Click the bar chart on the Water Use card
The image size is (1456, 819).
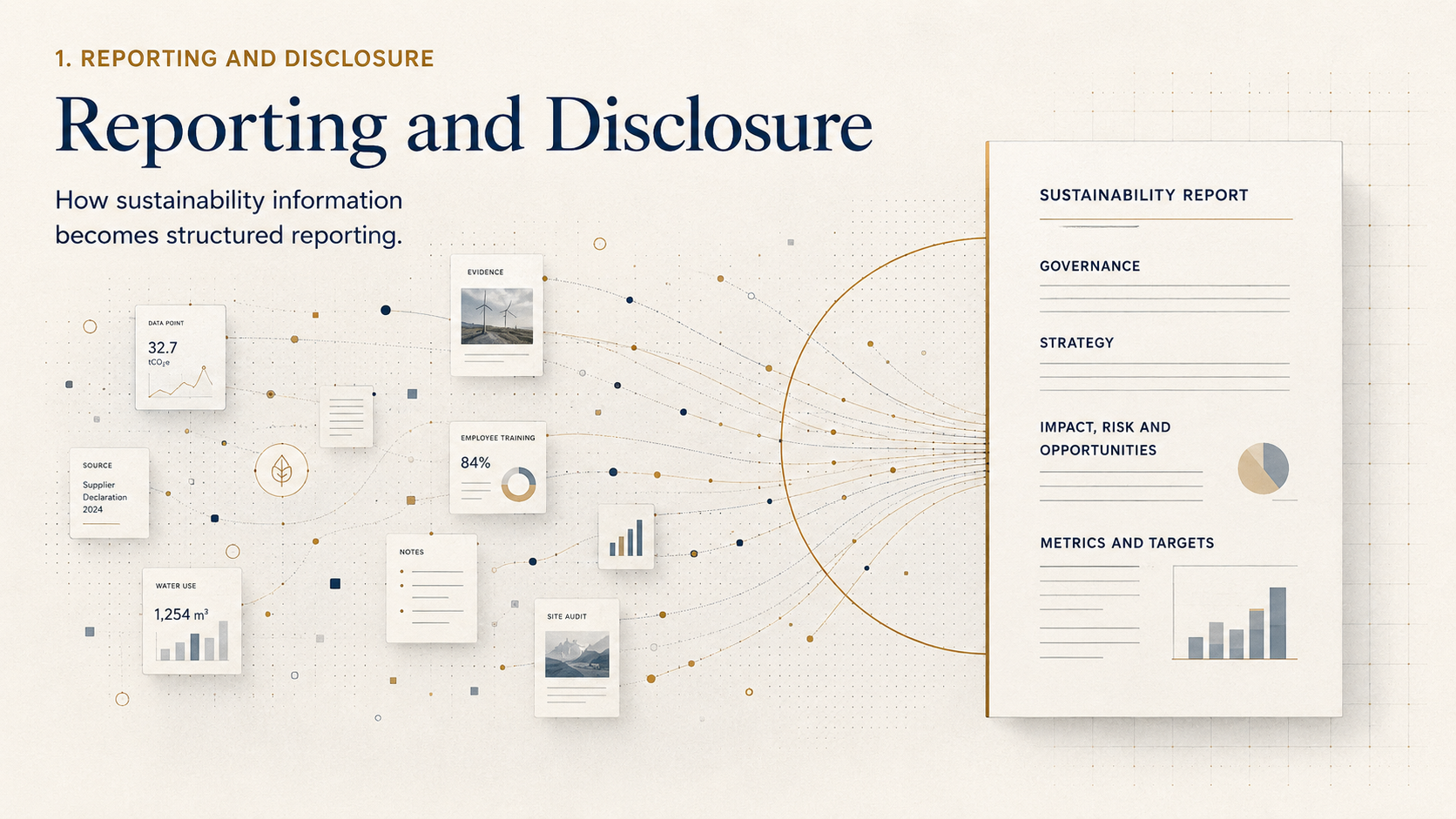(x=192, y=641)
